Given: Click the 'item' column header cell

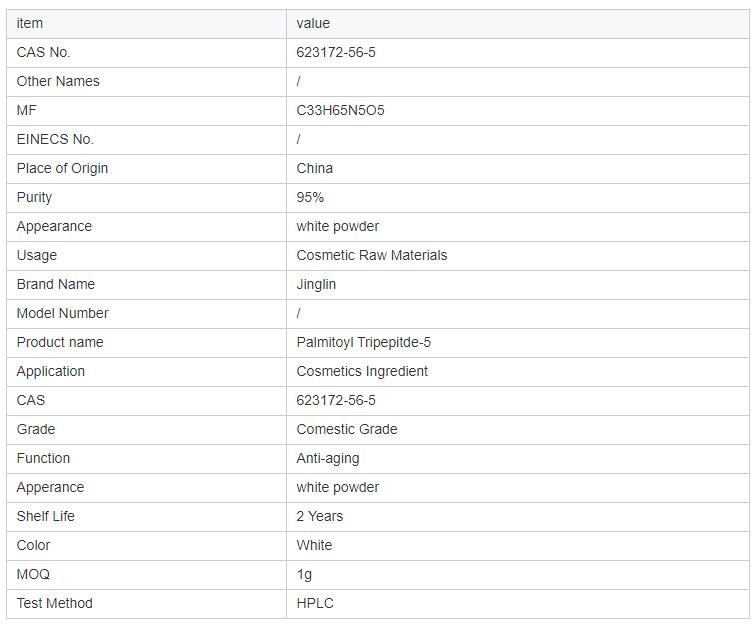Looking at the screenshot, I should click(30, 23).
